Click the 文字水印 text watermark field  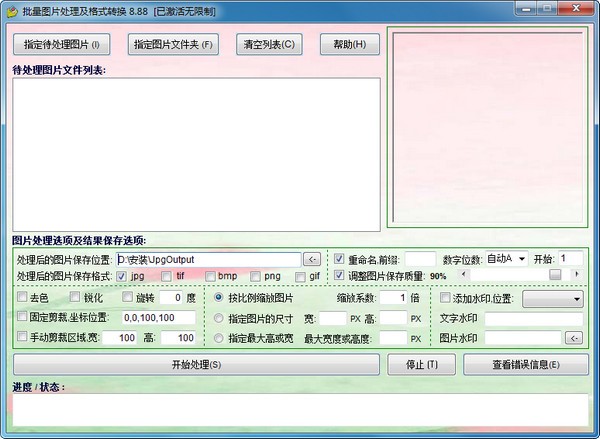pyautogui.click(x=534, y=318)
